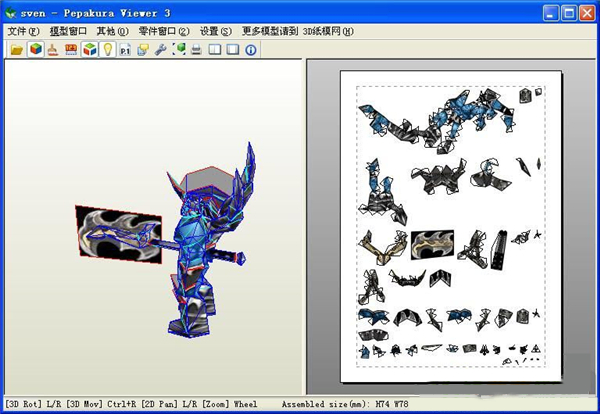Click the 123 numbering icon

coord(71,49)
